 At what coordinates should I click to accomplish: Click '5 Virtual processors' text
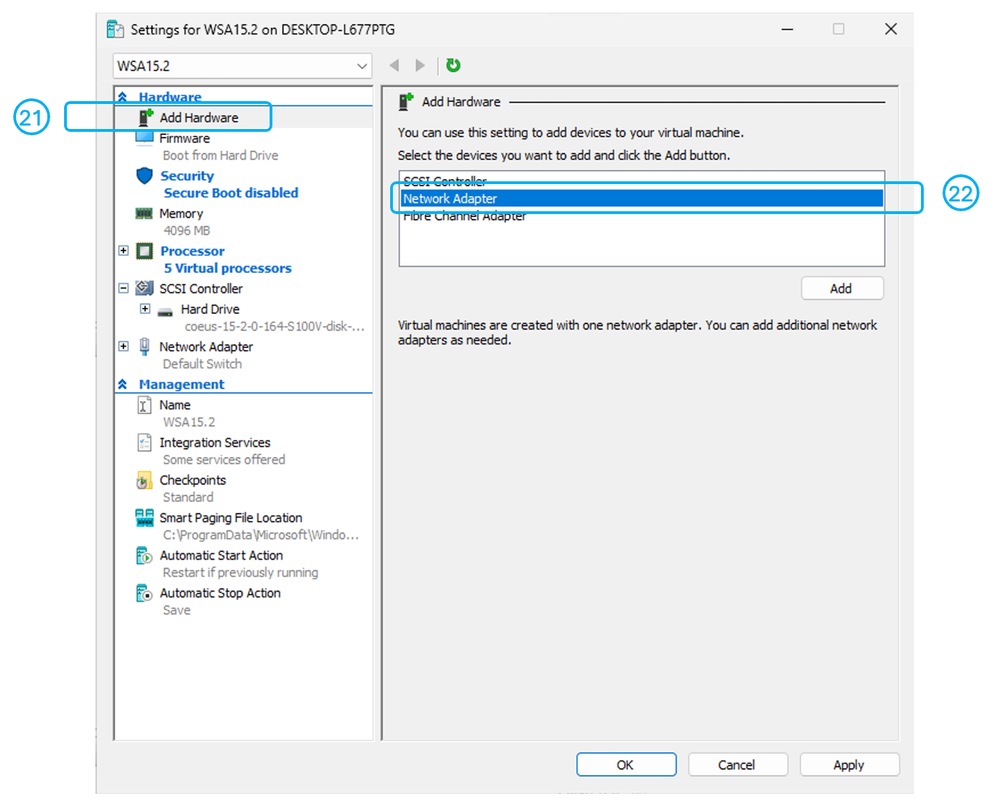[x=227, y=268]
